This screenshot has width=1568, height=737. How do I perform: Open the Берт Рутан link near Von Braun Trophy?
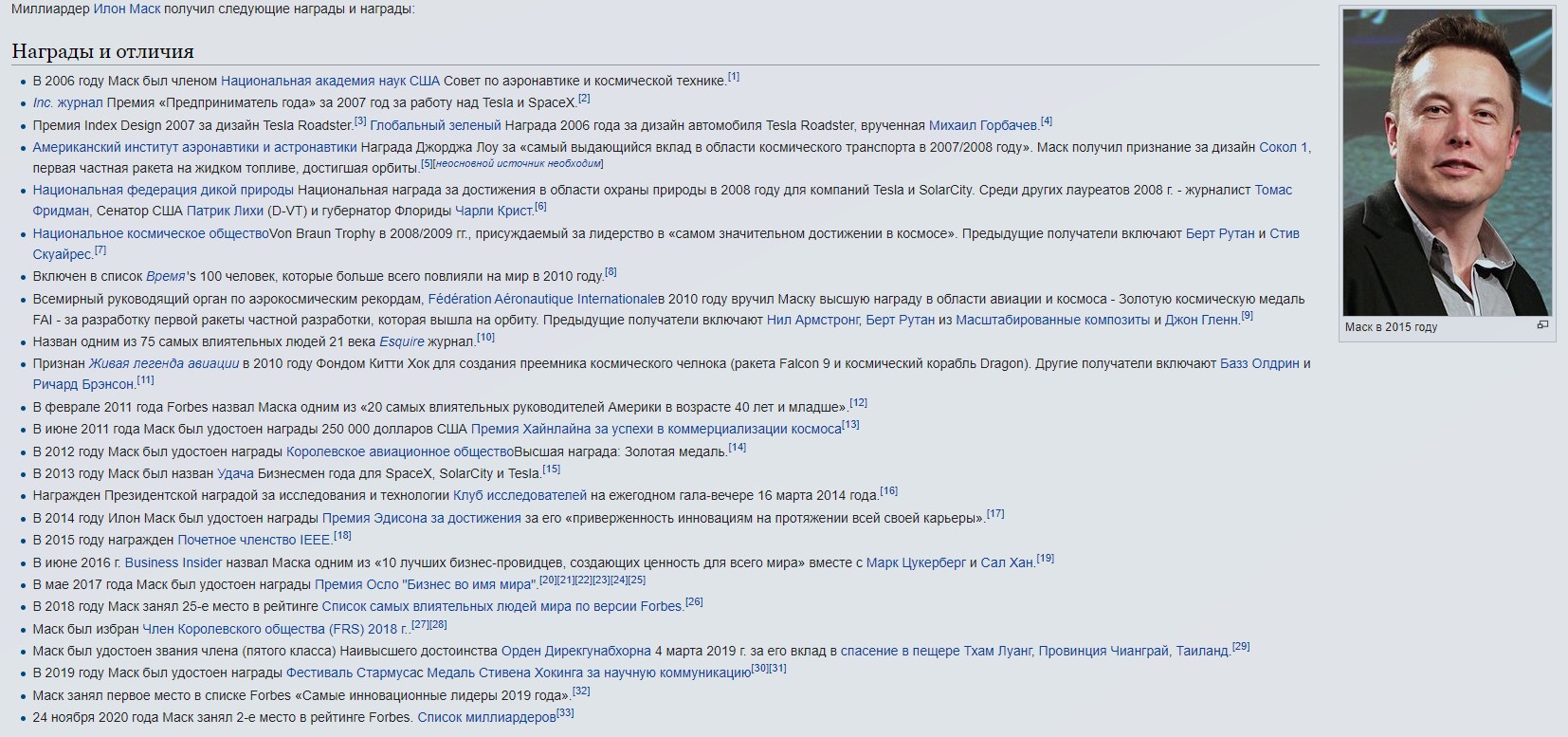1219,233
